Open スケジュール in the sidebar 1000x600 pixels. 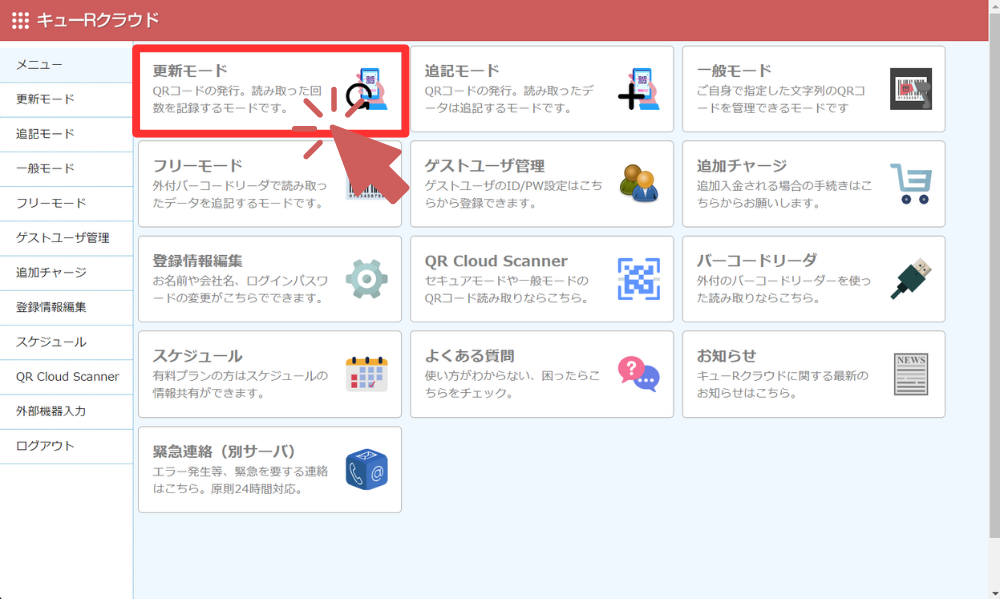(66, 342)
